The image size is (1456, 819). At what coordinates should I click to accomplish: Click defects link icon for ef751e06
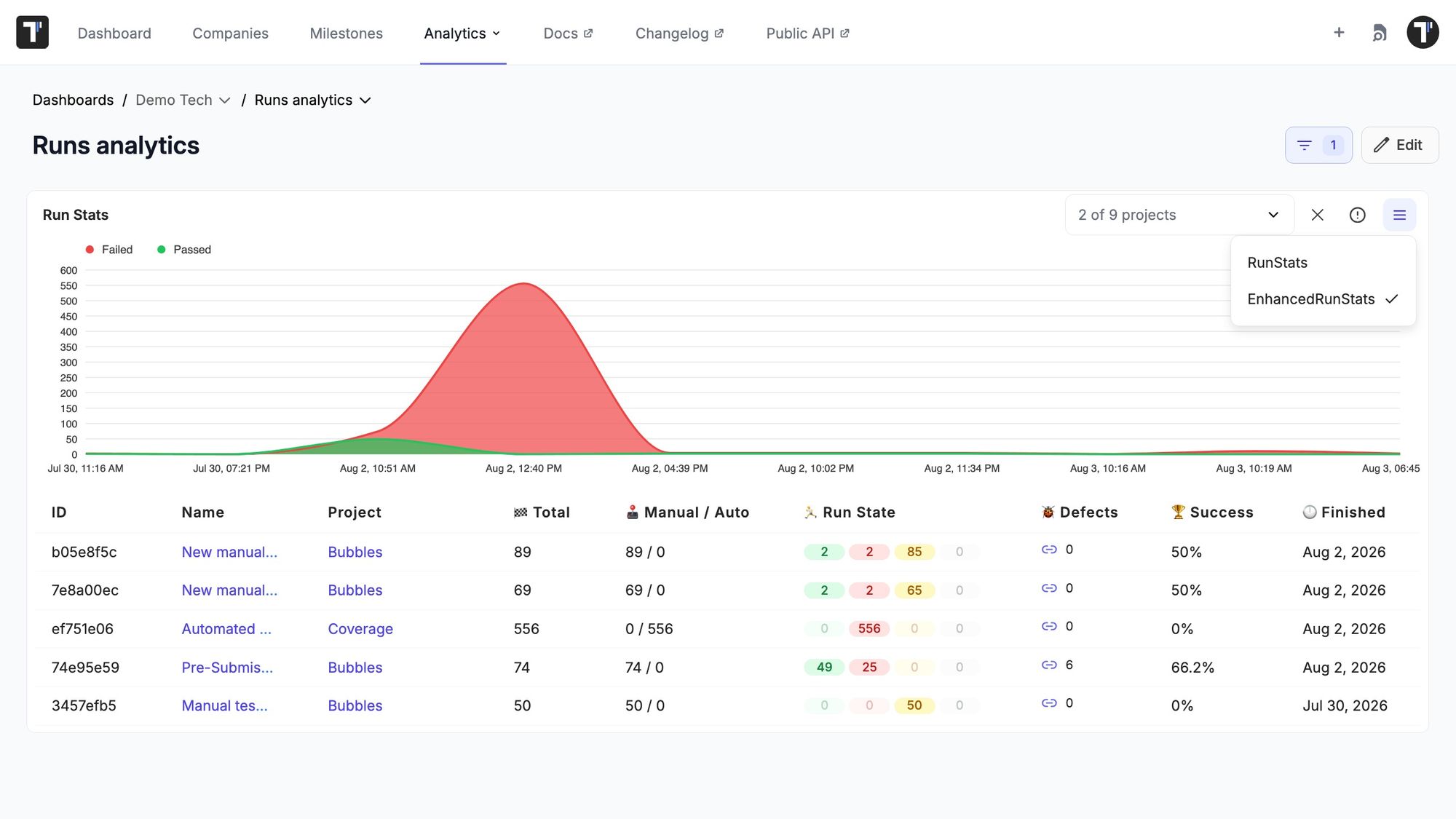coord(1049,626)
